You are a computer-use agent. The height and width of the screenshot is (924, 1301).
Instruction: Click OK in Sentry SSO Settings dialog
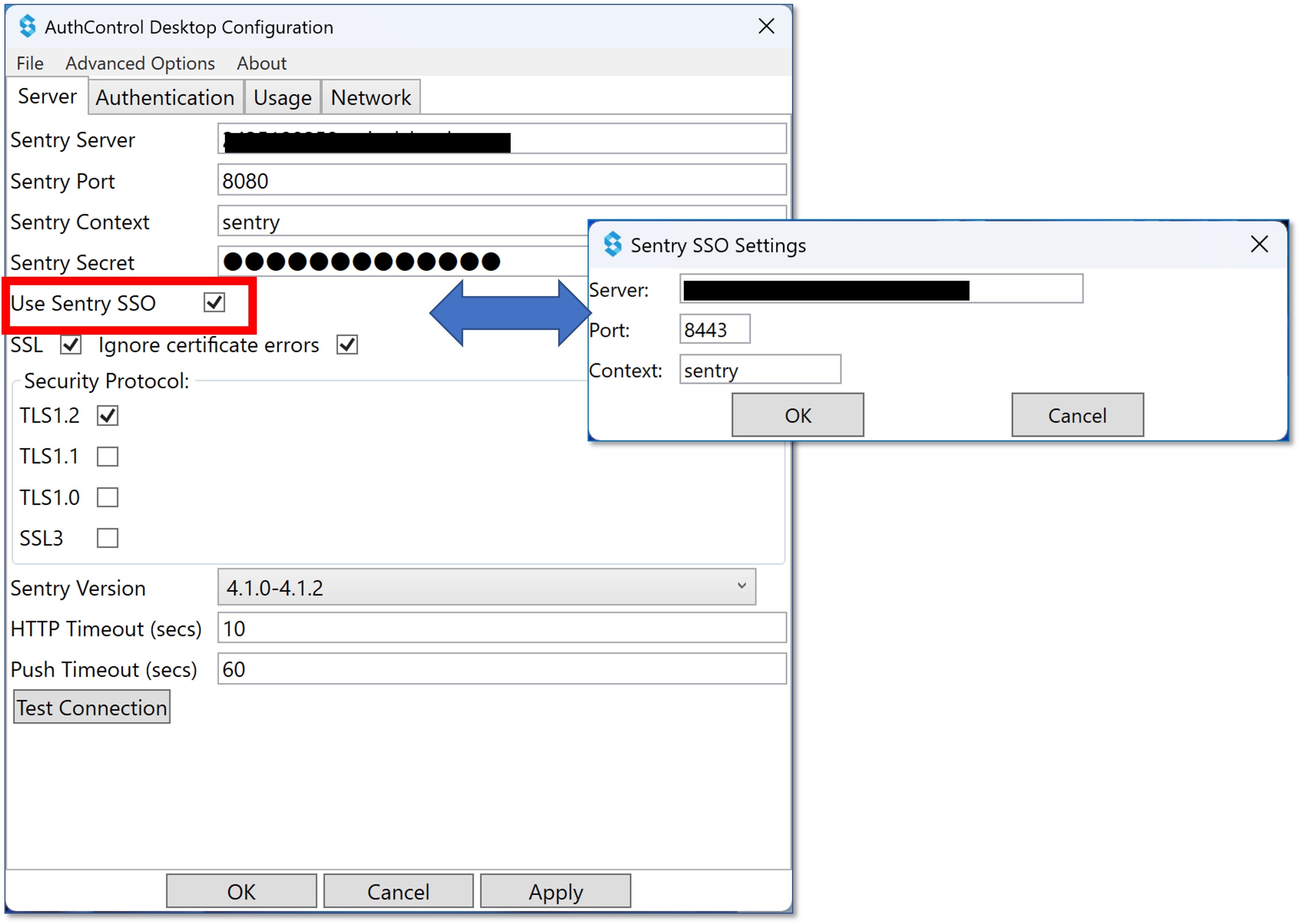tap(798, 415)
